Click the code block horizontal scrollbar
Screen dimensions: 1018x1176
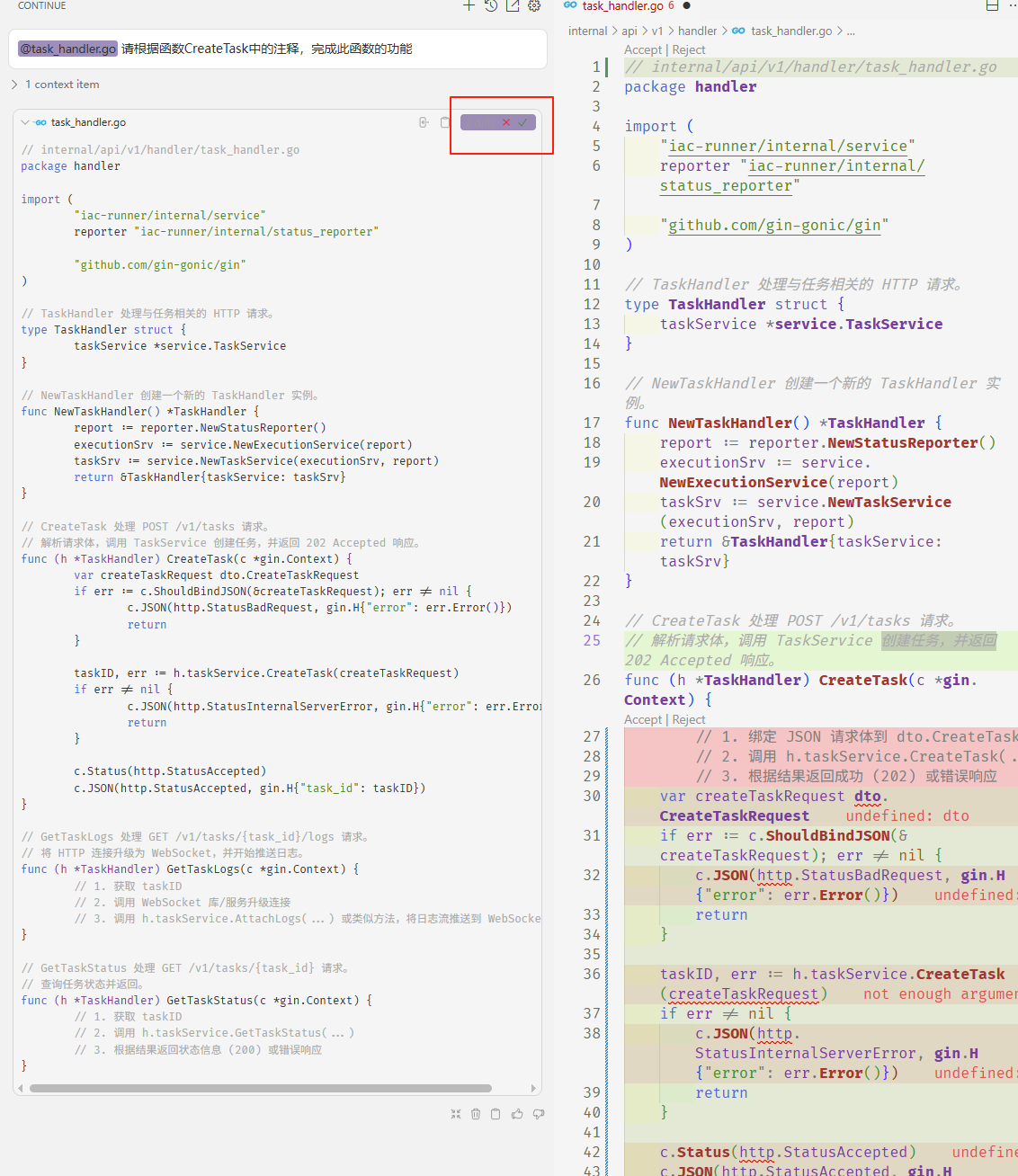[261, 1088]
